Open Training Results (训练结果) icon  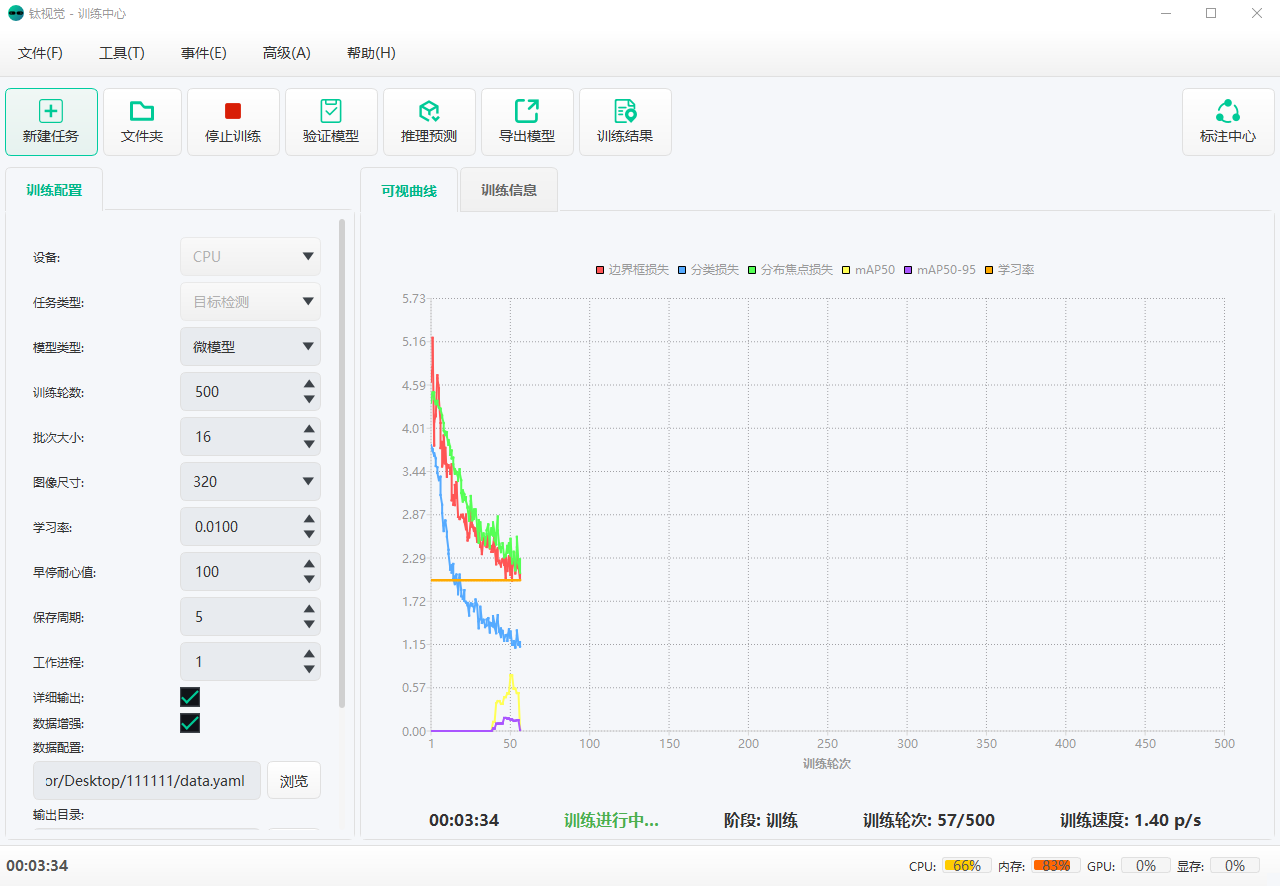click(x=625, y=122)
